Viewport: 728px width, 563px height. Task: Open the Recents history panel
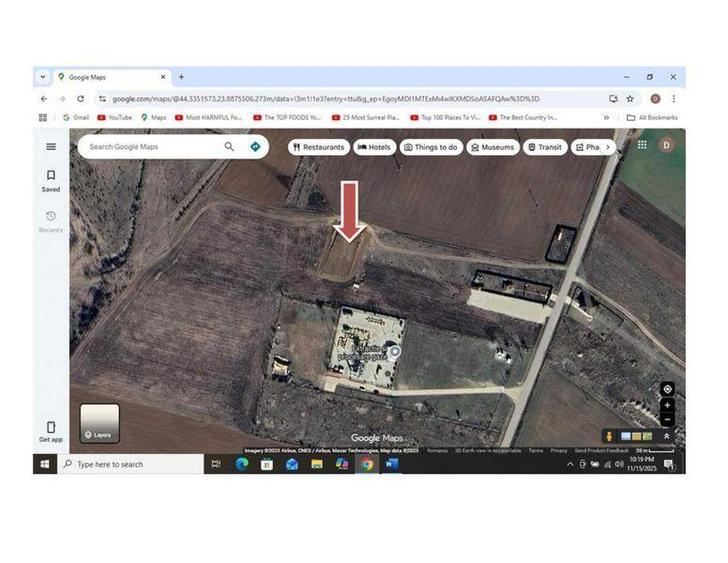click(x=51, y=221)
